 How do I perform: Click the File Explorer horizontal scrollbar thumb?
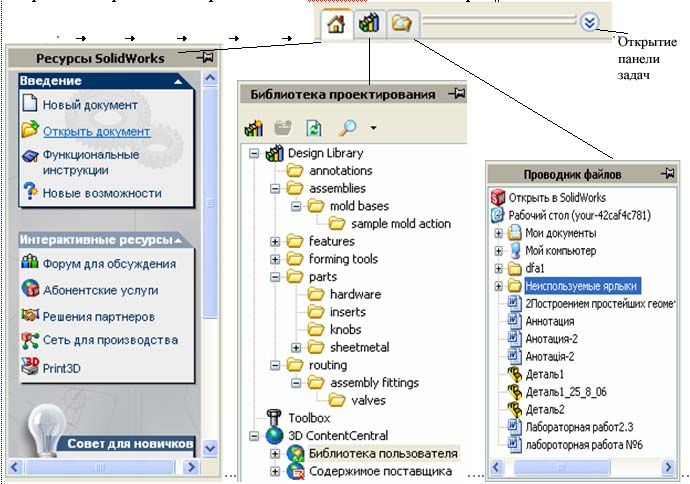[562, 467]
